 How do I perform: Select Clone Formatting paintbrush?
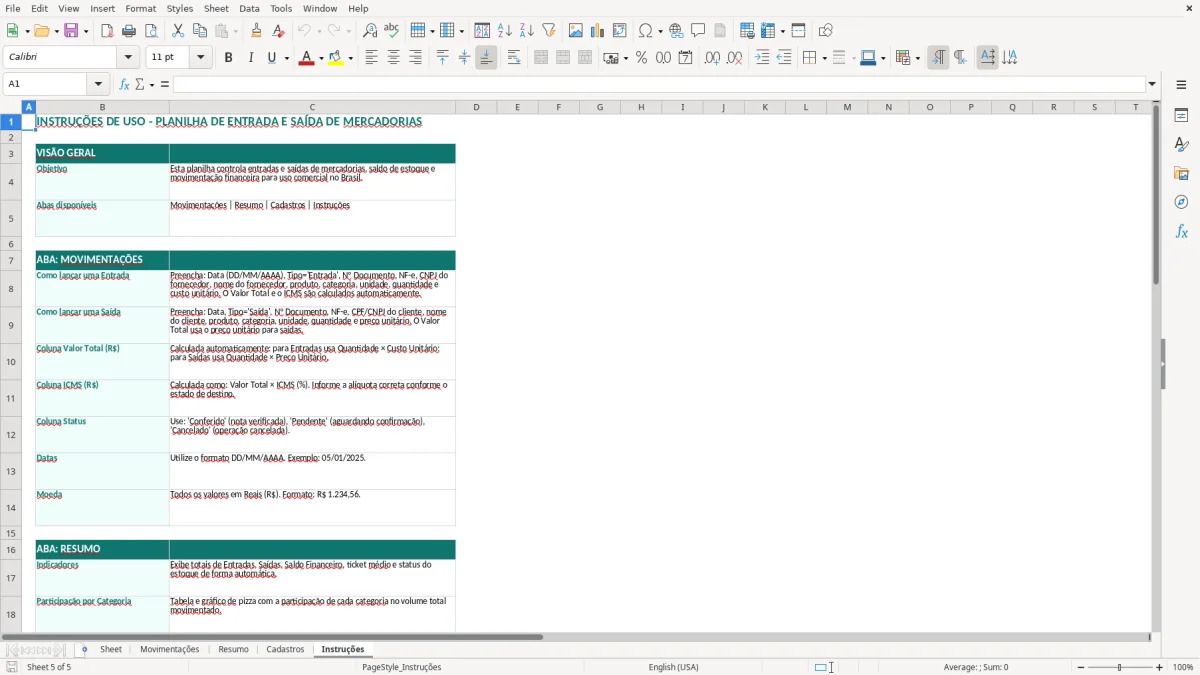tap(257, 31)
